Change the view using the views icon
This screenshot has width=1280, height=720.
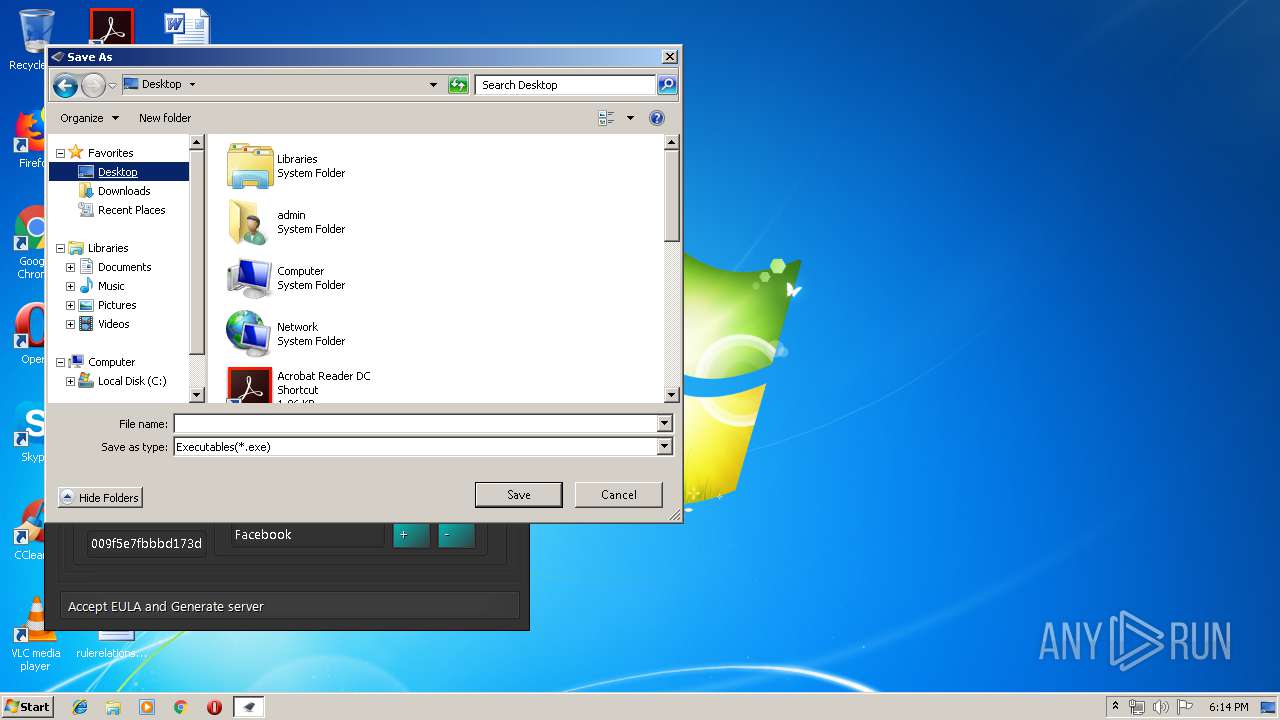pyautogui.click(x=607, y=118)
